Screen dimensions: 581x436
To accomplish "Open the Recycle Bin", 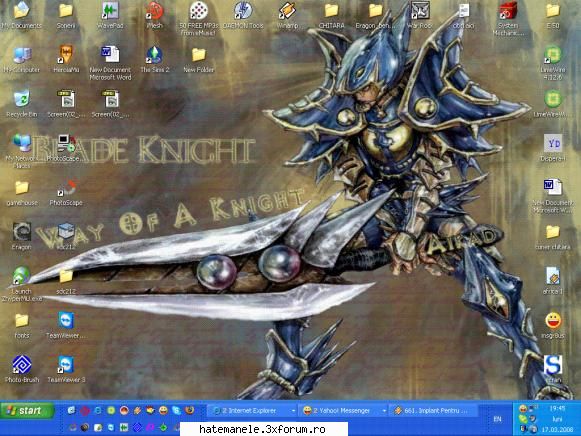I will pyautogui.click(x=21, y=104).
